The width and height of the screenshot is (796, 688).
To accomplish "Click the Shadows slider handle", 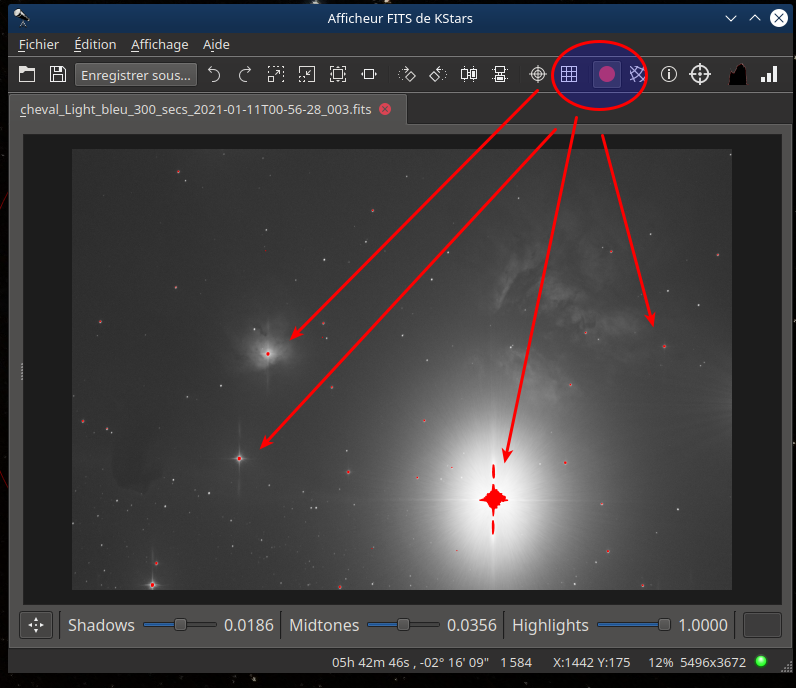I will coord(180,625).
